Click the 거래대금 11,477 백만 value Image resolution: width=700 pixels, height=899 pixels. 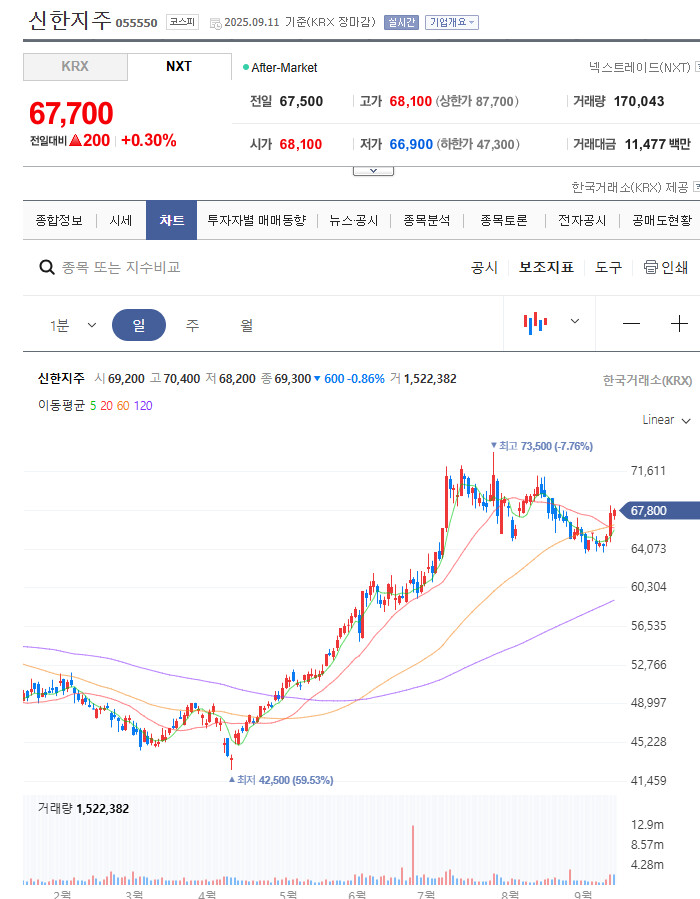click(x=658, y=144)
